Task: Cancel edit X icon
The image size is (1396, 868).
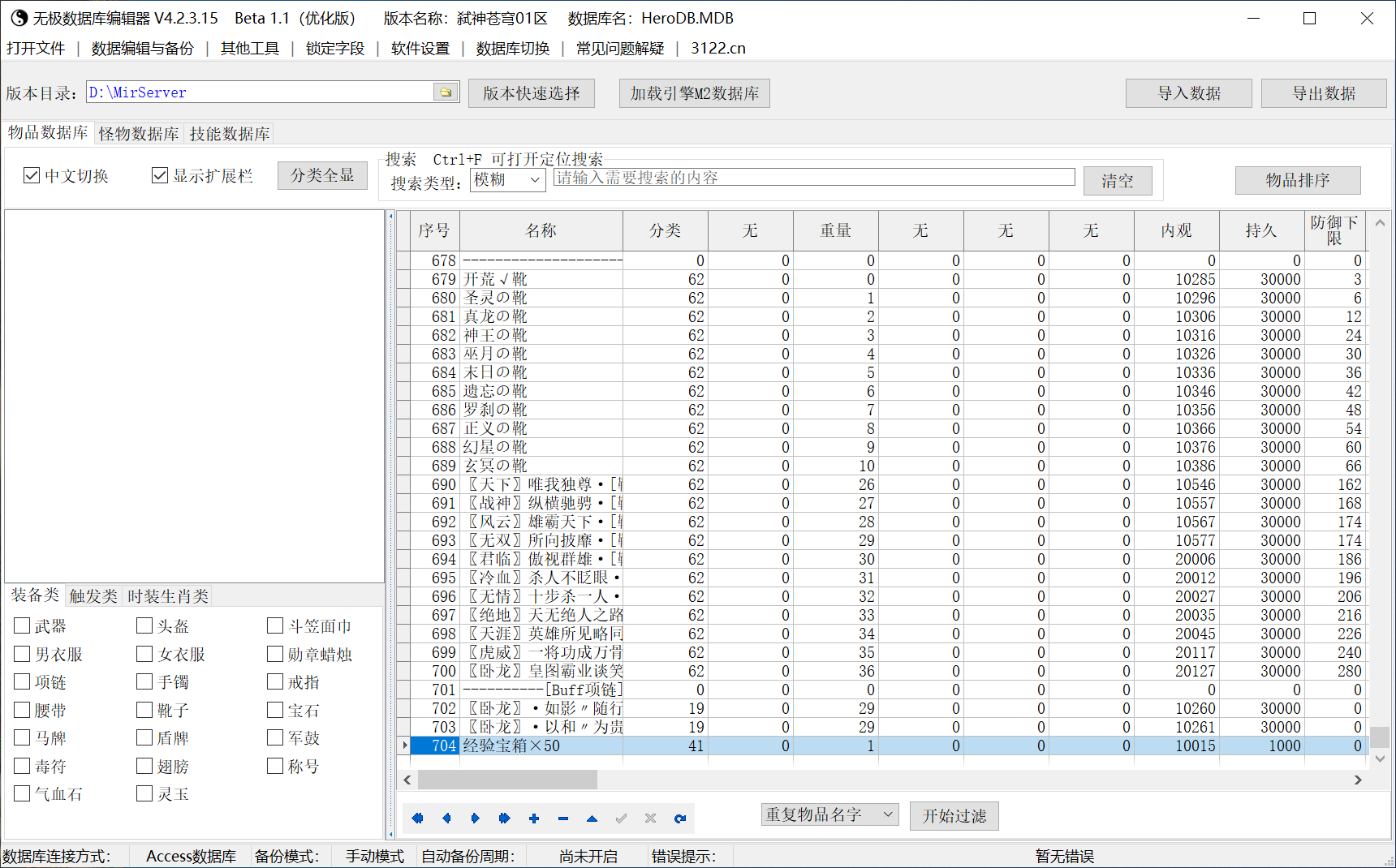Action: 650,819
